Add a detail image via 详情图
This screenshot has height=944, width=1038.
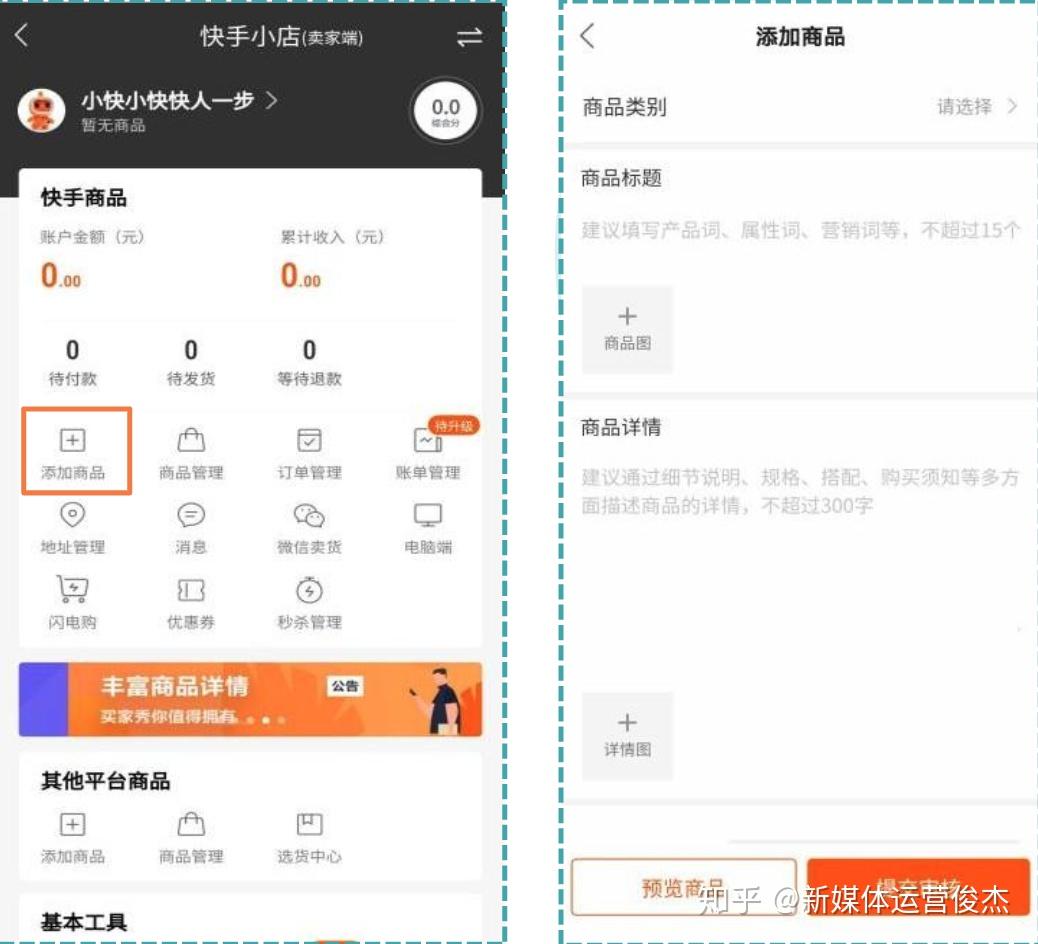[627, 736]
